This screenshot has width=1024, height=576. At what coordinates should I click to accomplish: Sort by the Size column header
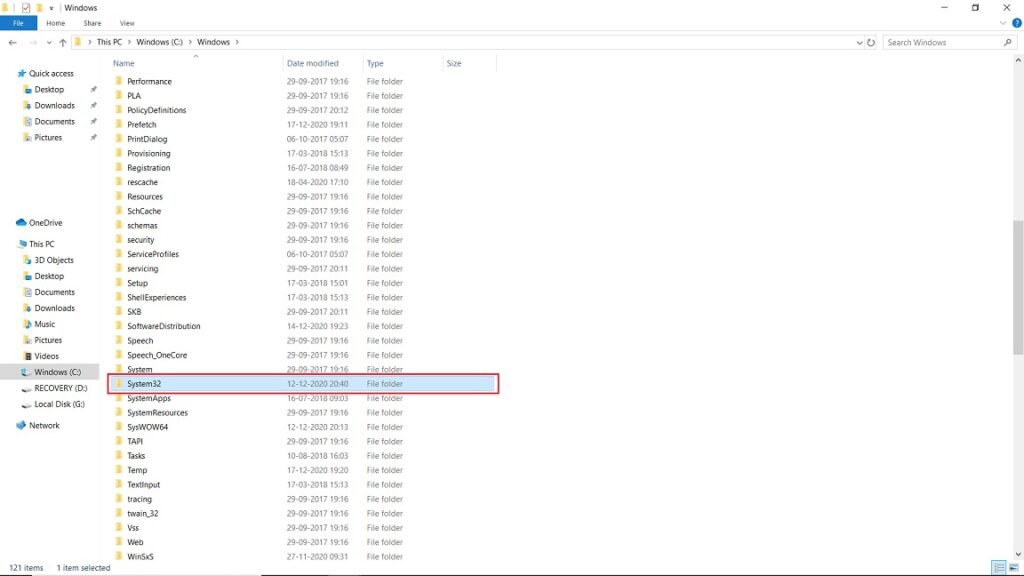[454, 63]
